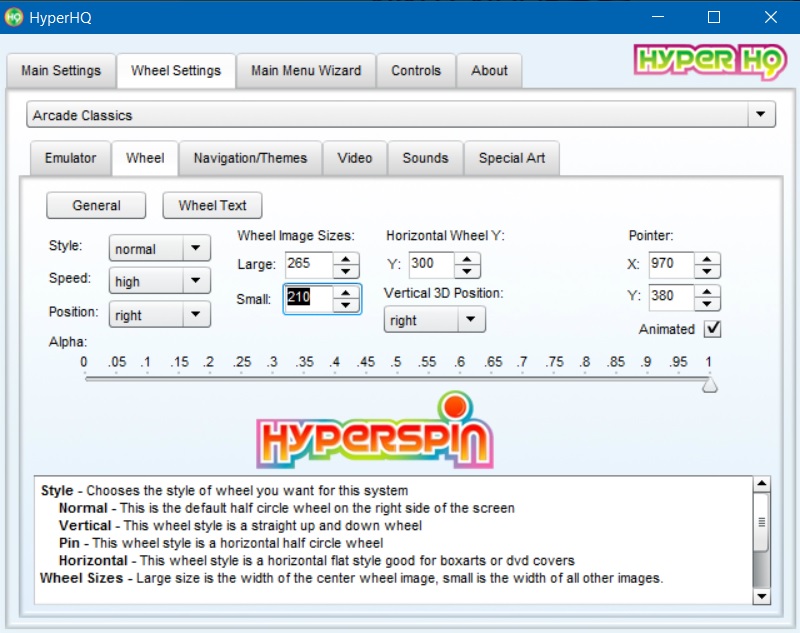
Task: Click the HyperHQ logo in top right
Action: [x=710, y=62]
